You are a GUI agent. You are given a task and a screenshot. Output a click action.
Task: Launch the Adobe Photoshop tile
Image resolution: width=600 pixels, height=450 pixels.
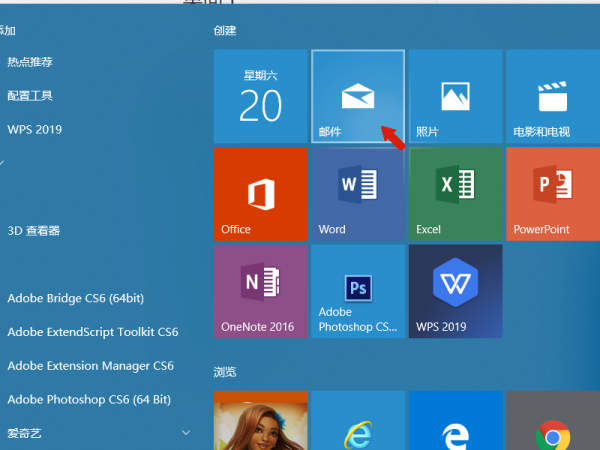pos(358,291)
